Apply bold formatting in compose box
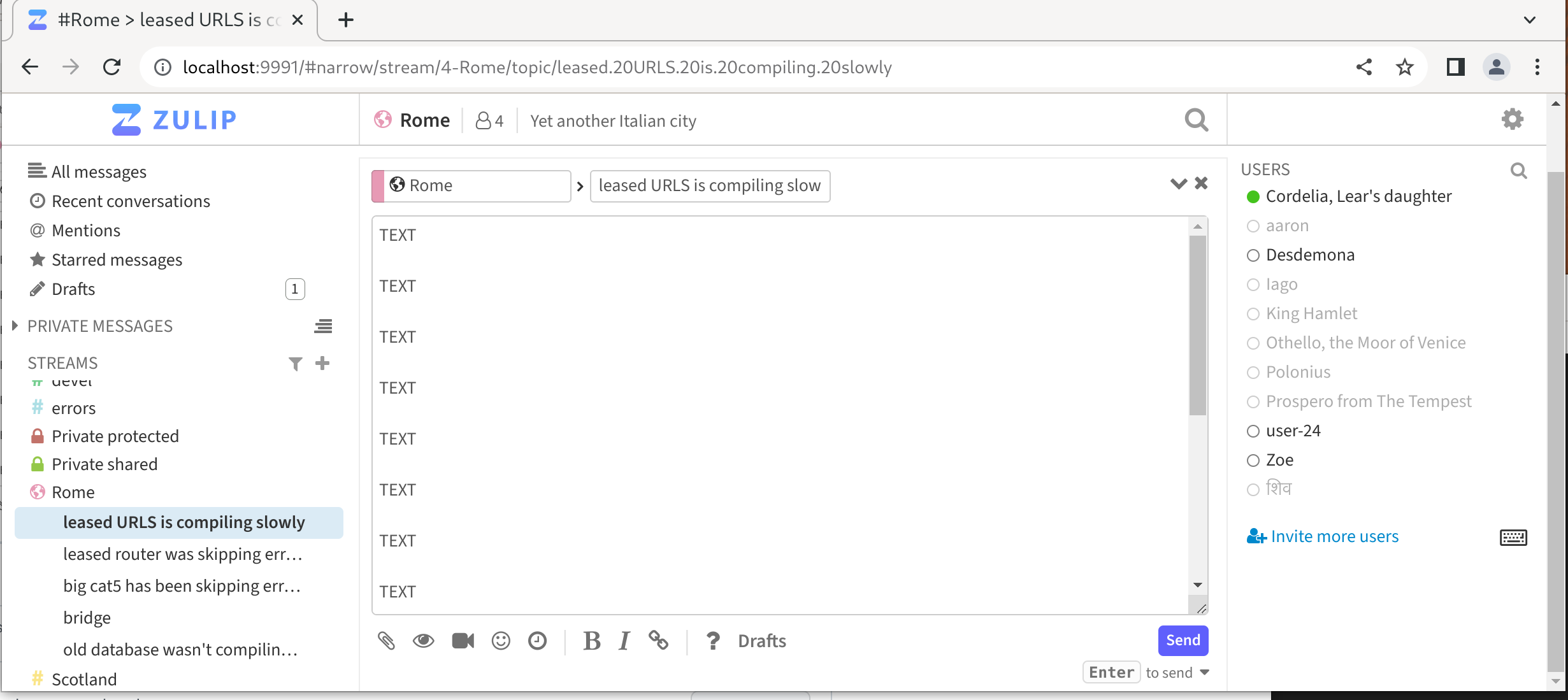This screenshot has width=1568, height=700. 592,641
